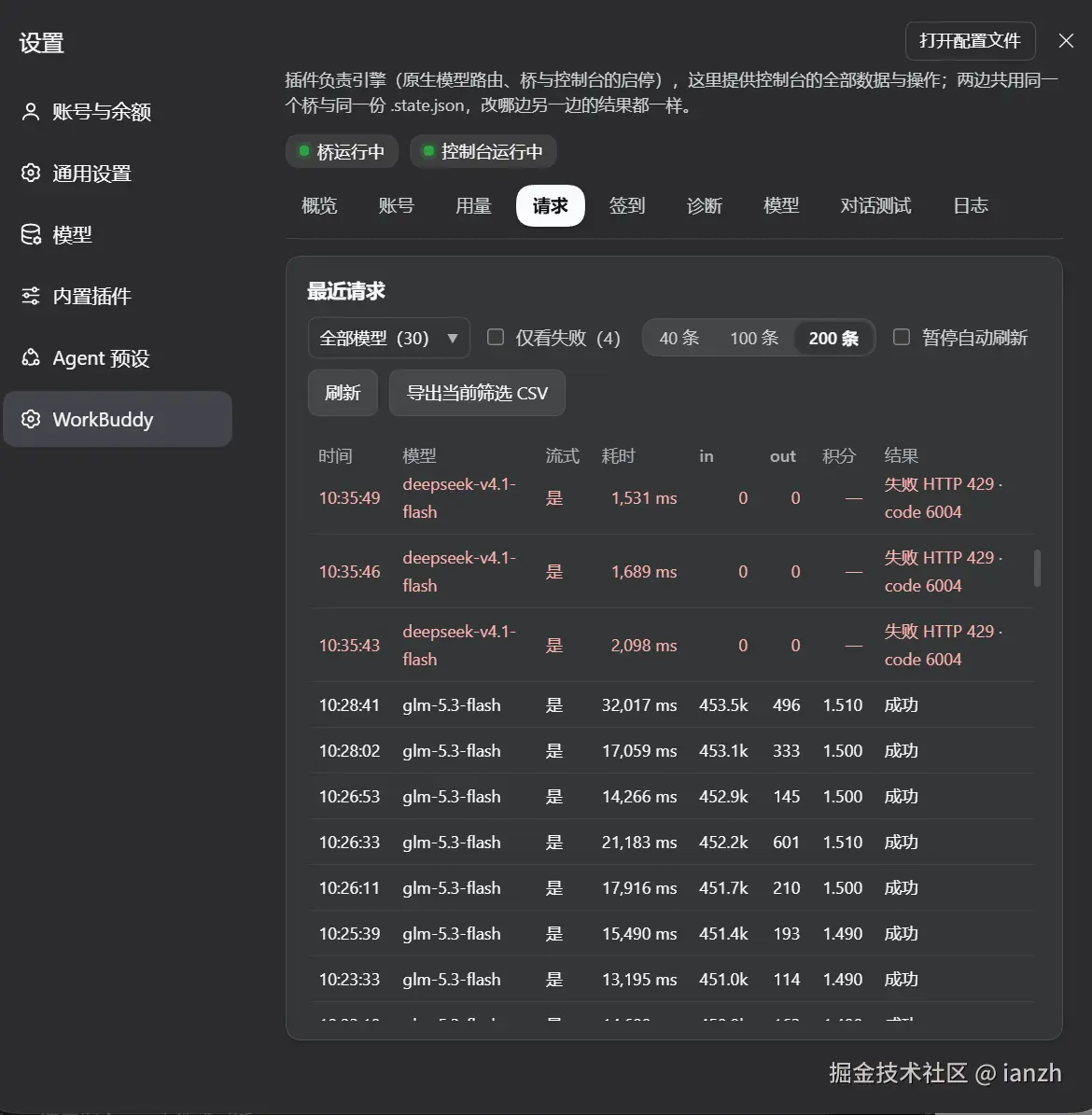
Task: Open the 内置插件 settings page
Action: click(x=118, y=296)
